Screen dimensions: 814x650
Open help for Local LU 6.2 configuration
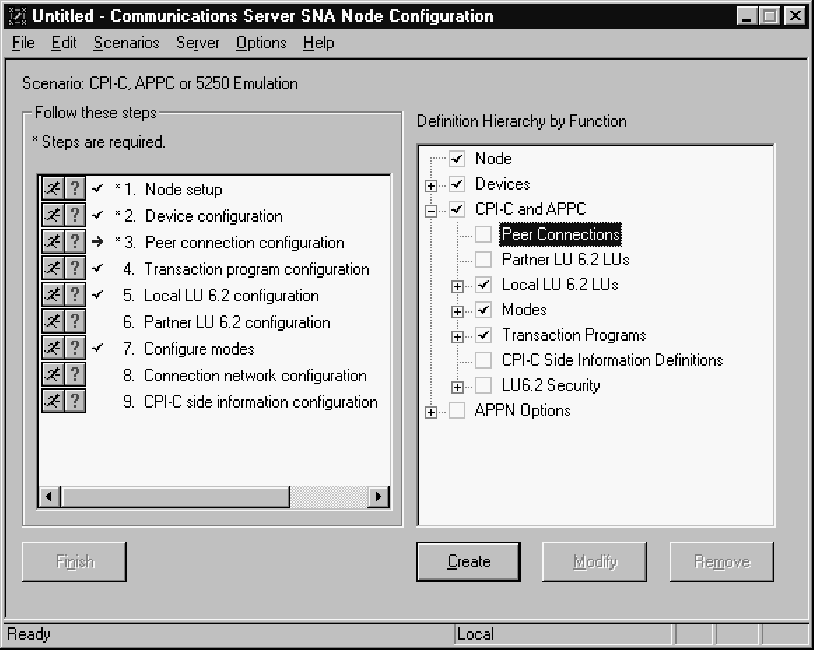pyautogui.click(x=75, y=294)
